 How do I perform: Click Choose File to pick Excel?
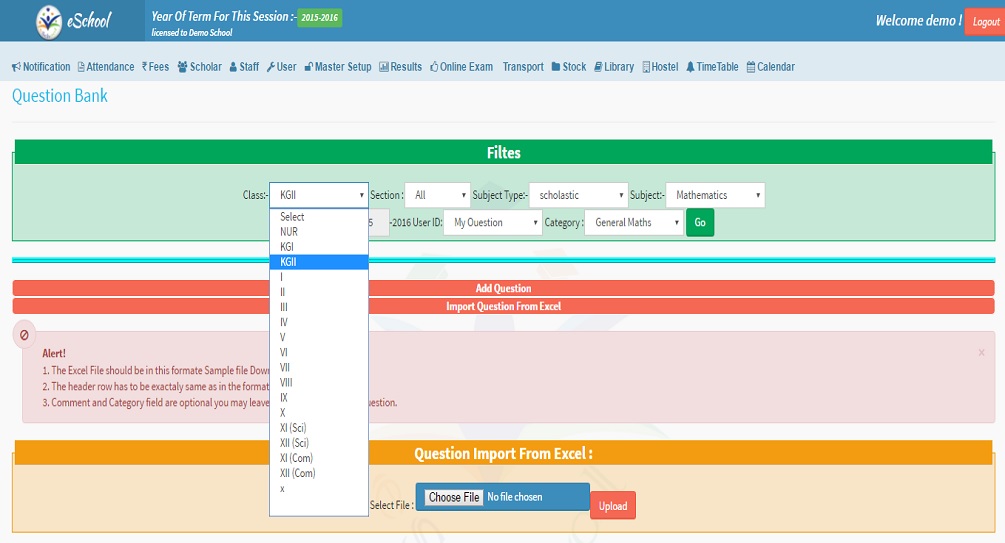coord(455,497)
